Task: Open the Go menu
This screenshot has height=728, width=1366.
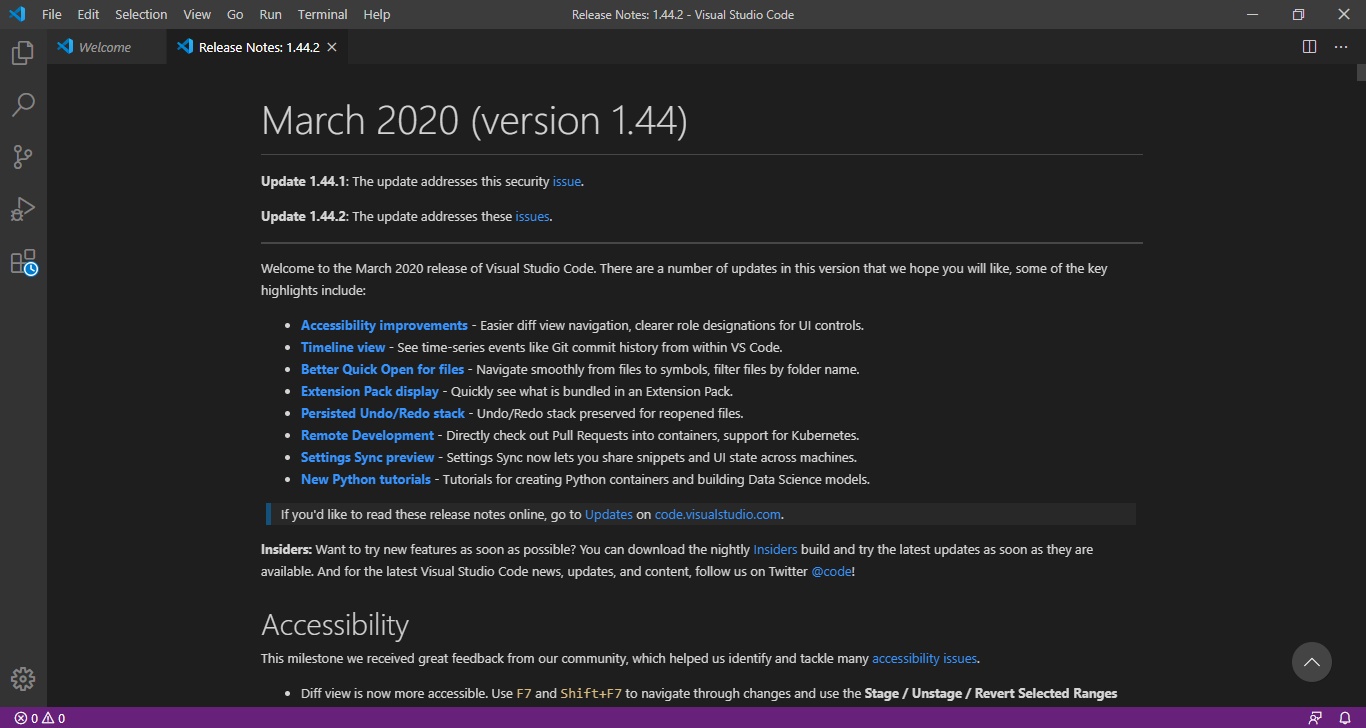Action: pyautogui.click(x=235, y=14)
